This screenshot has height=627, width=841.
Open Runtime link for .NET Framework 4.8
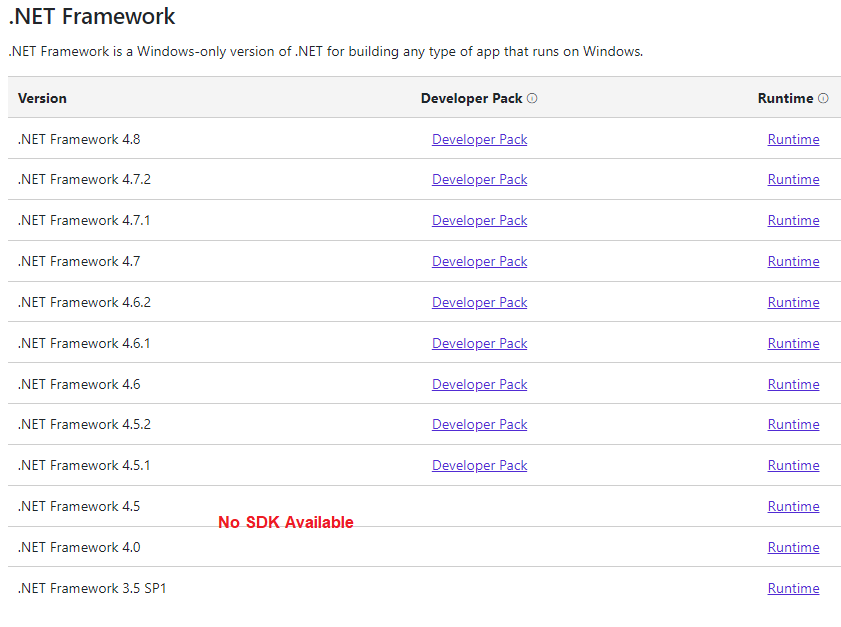pos(793,139)
